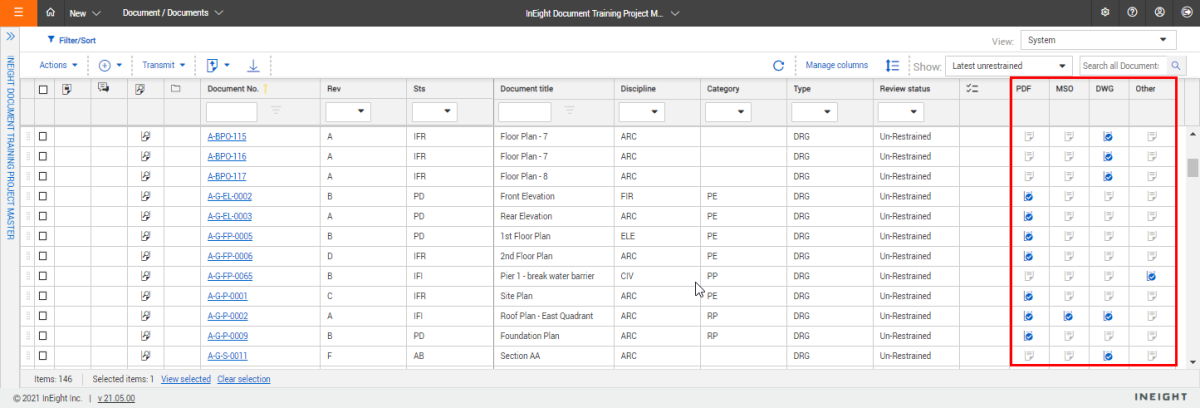
Task: Refresh the document register
Action: [x=778, y=66]
